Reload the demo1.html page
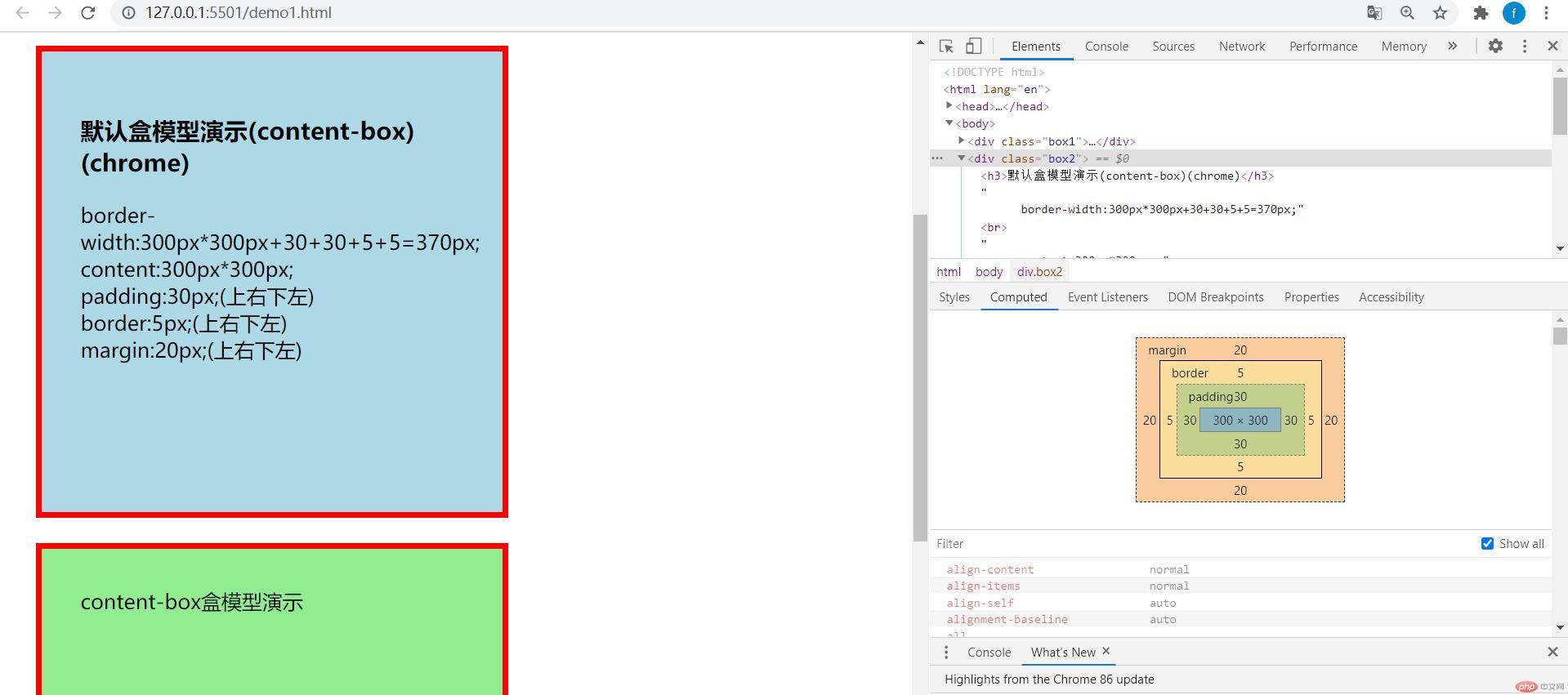 click(x=88, y=13)
